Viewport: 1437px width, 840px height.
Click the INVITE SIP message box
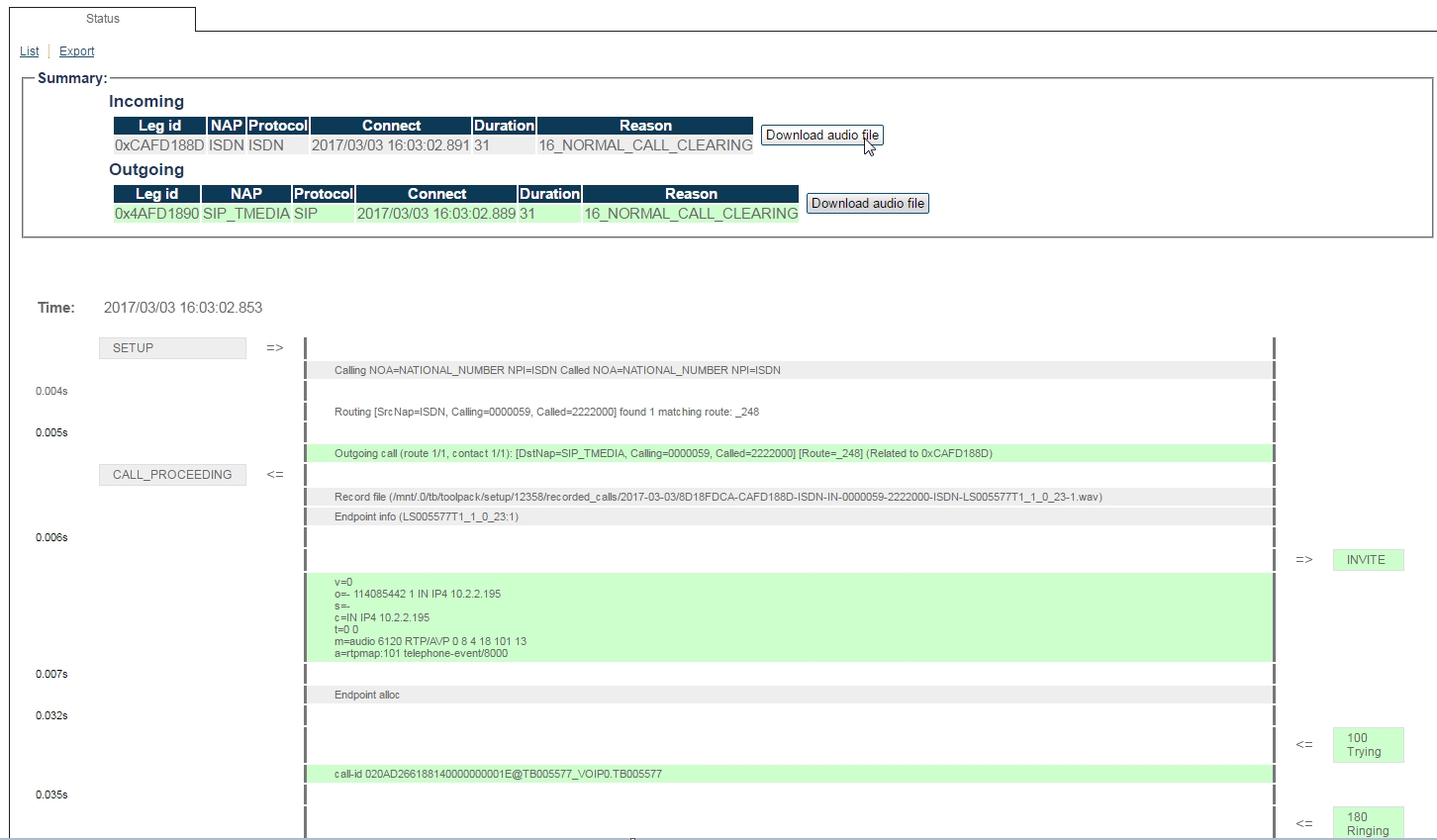coord(1367,560)
